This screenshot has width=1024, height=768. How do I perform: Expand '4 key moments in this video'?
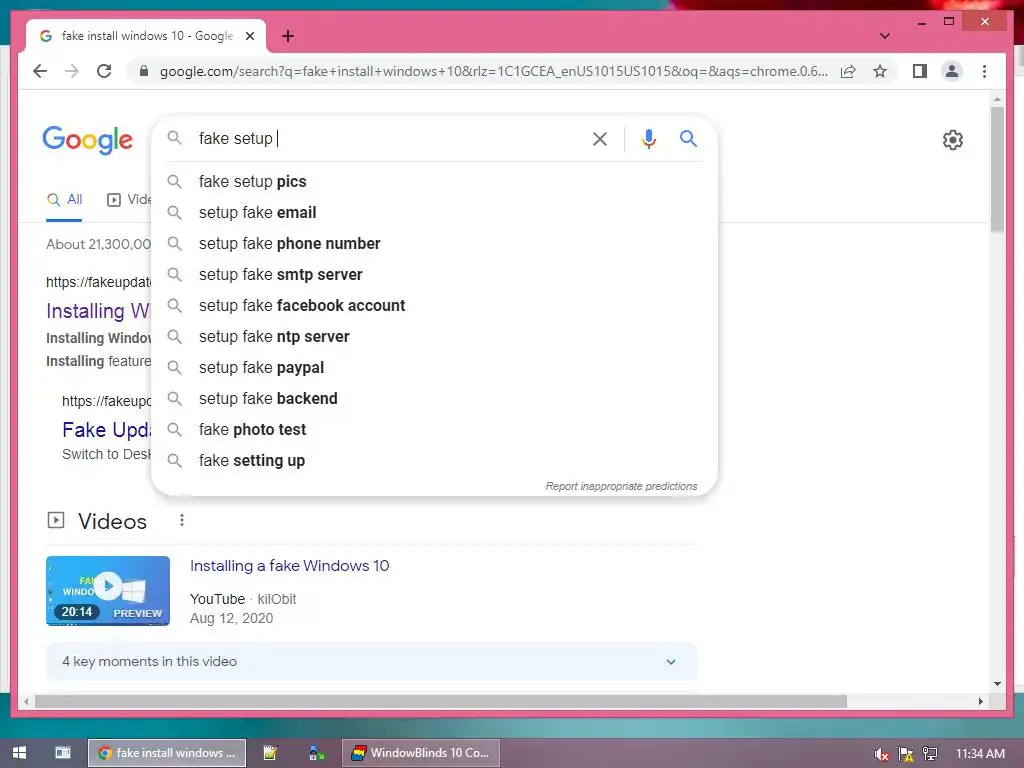[x=372, y=662]
